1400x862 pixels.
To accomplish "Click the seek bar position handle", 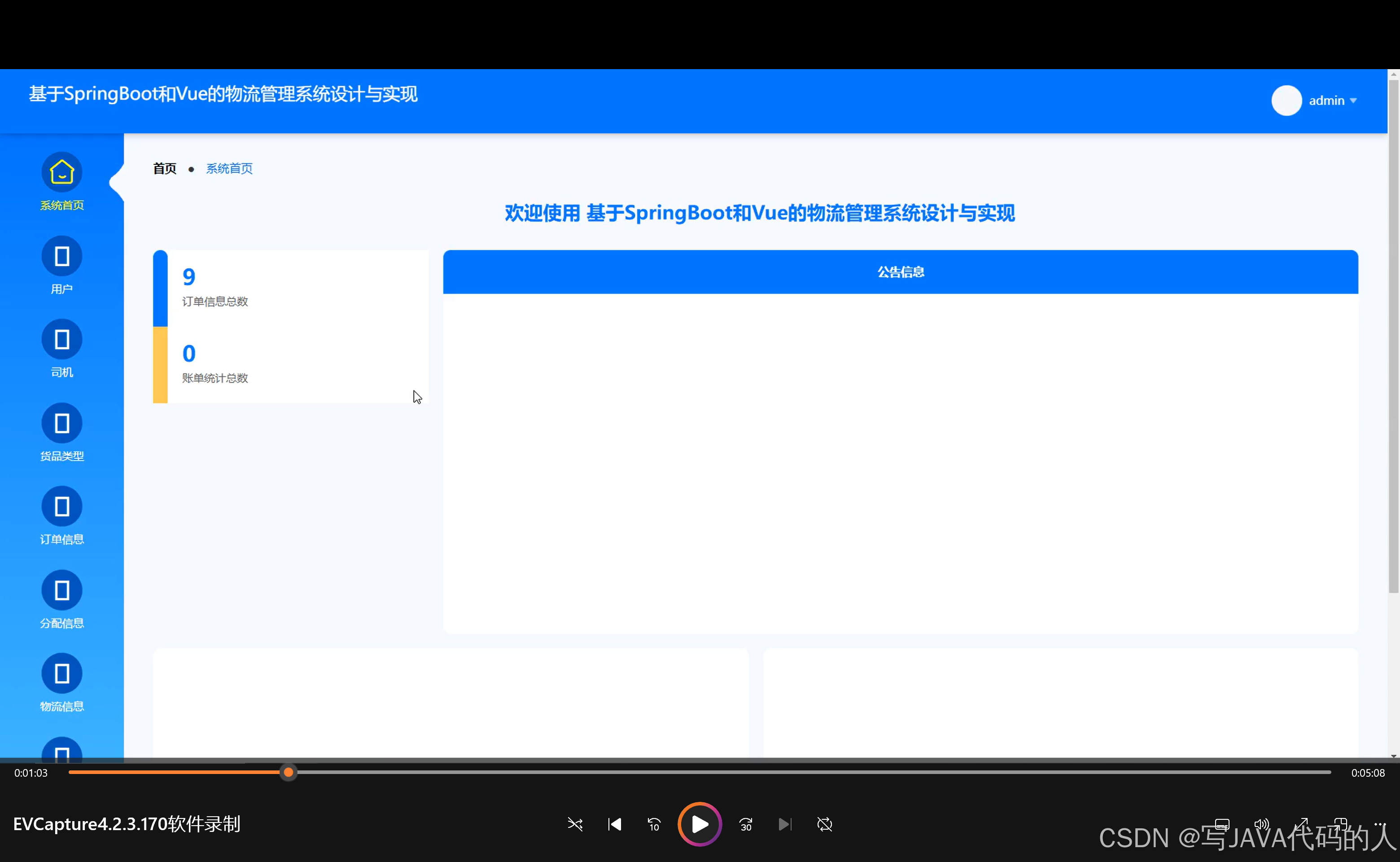I will pos(289,773).
